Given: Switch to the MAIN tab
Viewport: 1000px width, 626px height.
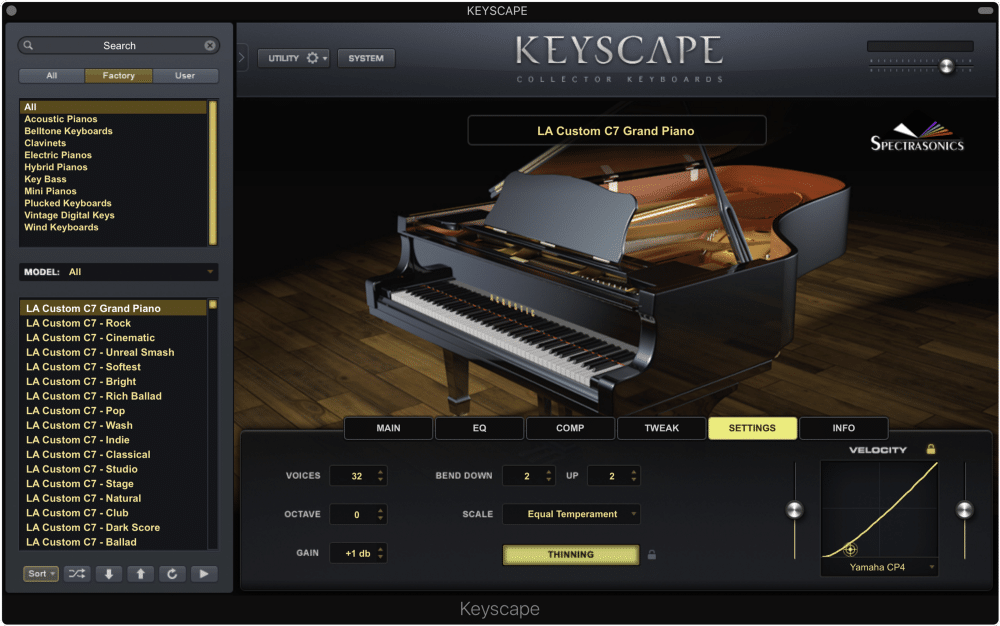Looking at the screenshot, I should click(x=388, y=428).
